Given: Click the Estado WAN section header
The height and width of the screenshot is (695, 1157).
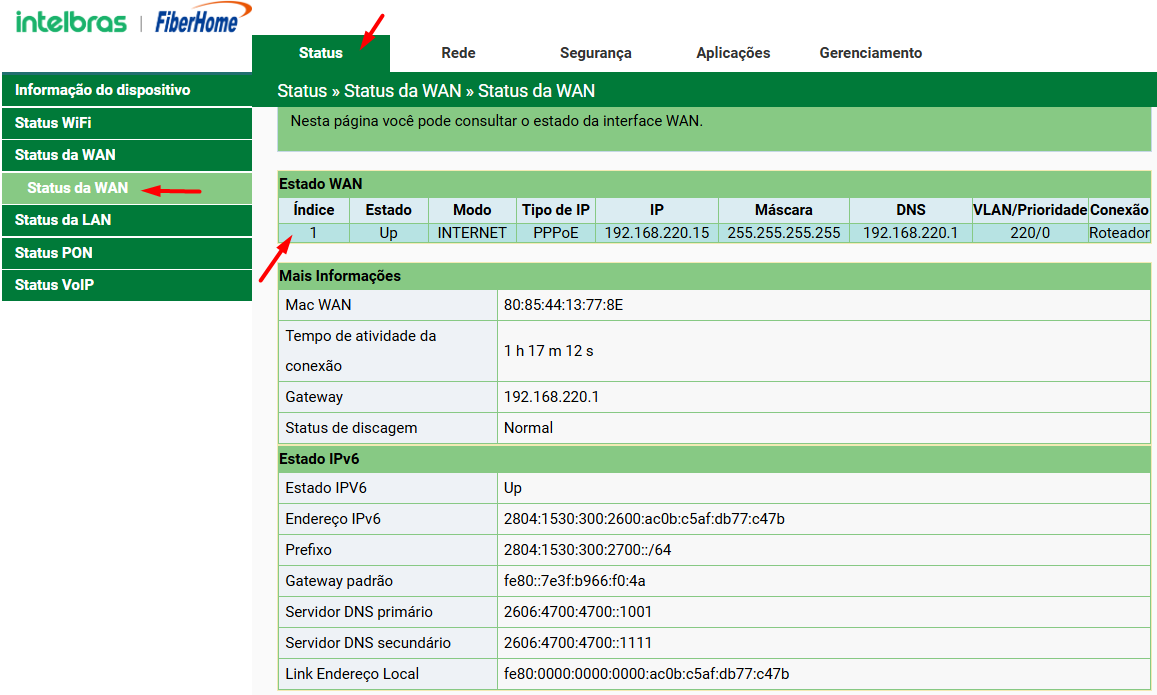Looking at the screenshot, I should point(714,184).
